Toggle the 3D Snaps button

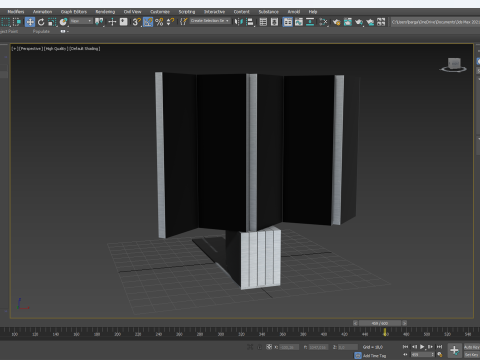(x=137, y=22)
